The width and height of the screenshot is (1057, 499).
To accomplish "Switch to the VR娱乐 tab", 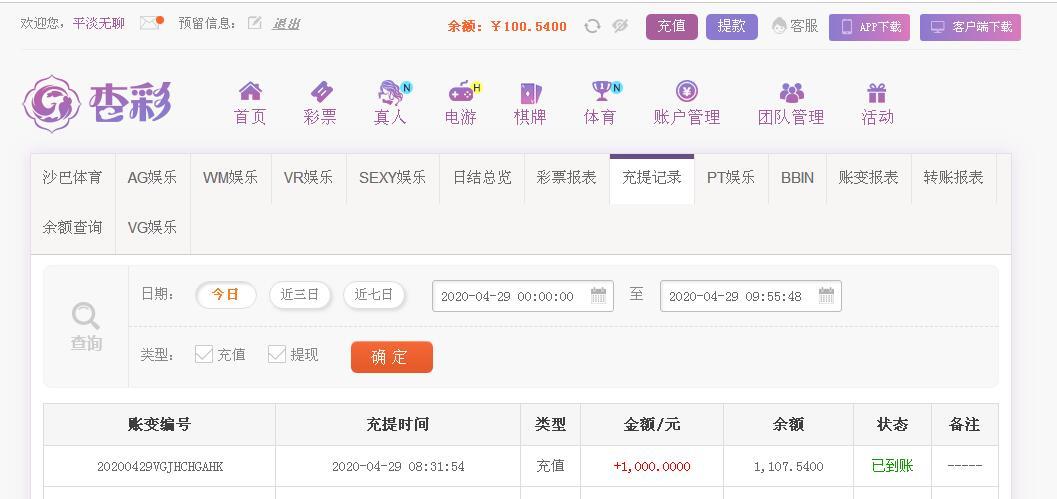I will pos(308,179).
